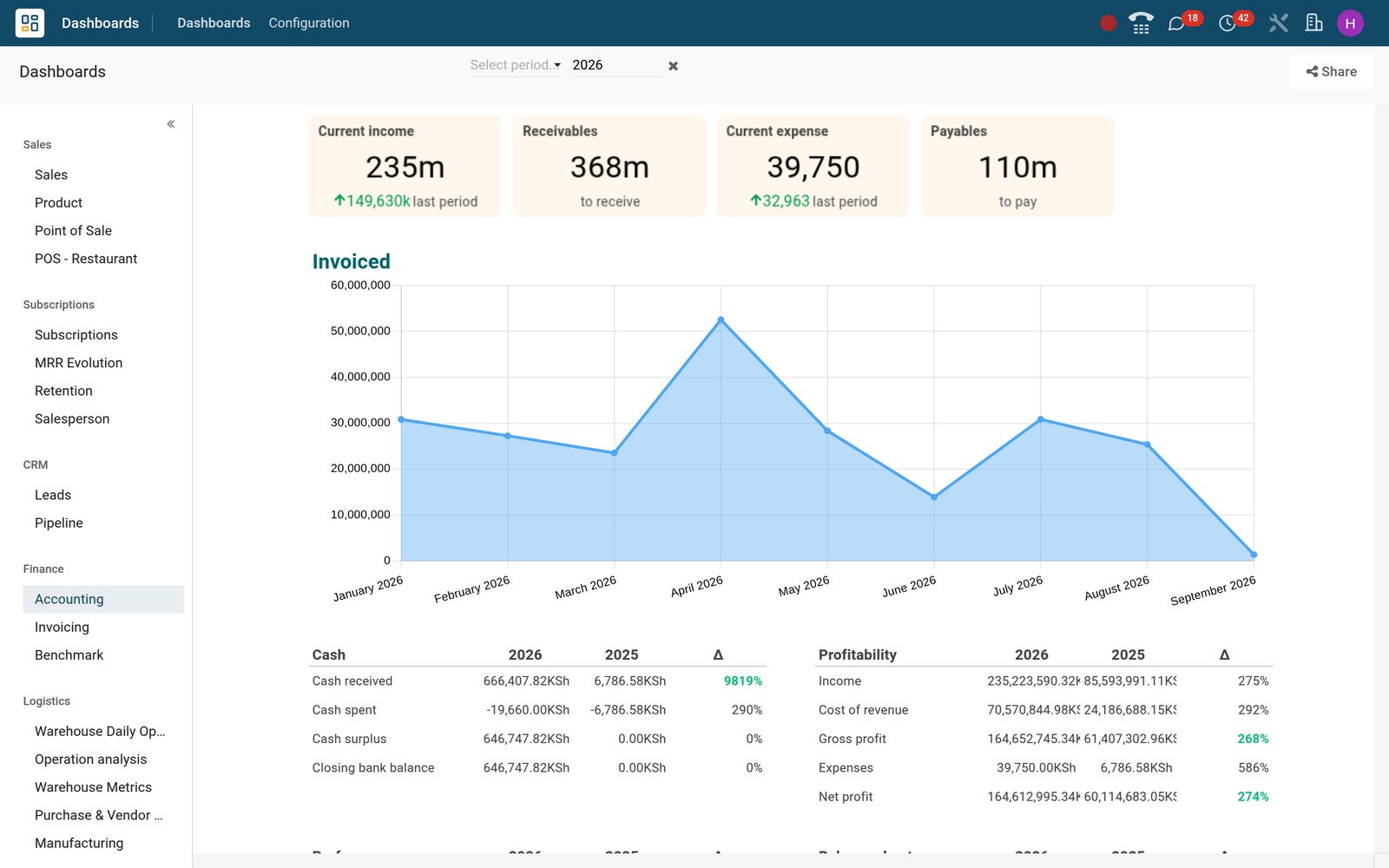Open conversations with 18 unread messages
Viewport: 1389px width, 868px height.
1184,22
